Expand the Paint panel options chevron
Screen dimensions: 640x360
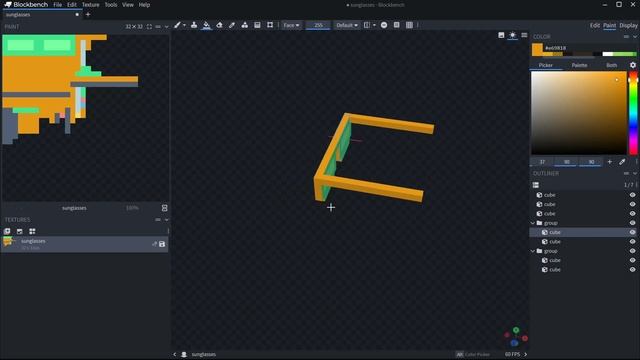click(167, 27)
